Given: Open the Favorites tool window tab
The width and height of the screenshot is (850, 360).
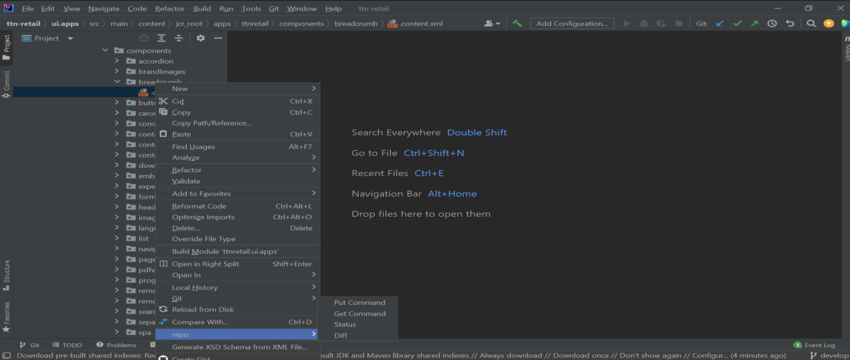Looking at the screenshot, I should (x=7, y=317).
